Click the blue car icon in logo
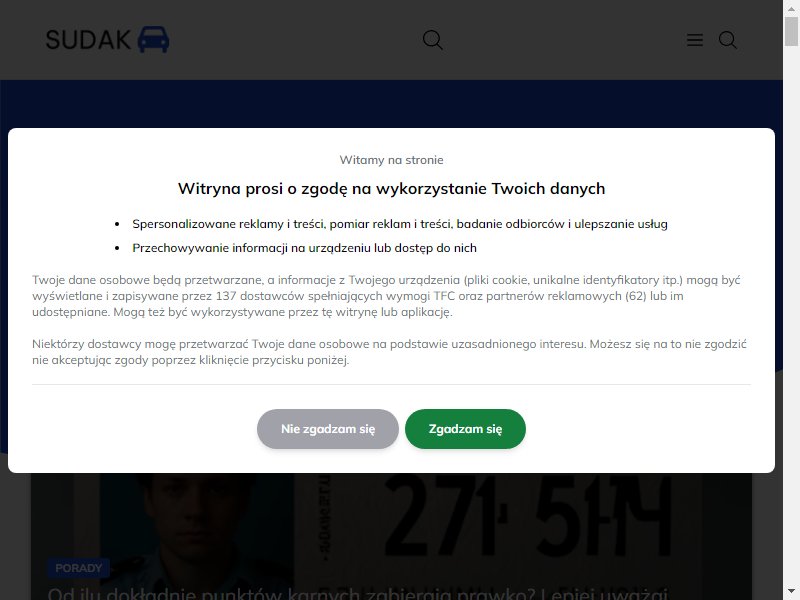 (x=154, y=39)
